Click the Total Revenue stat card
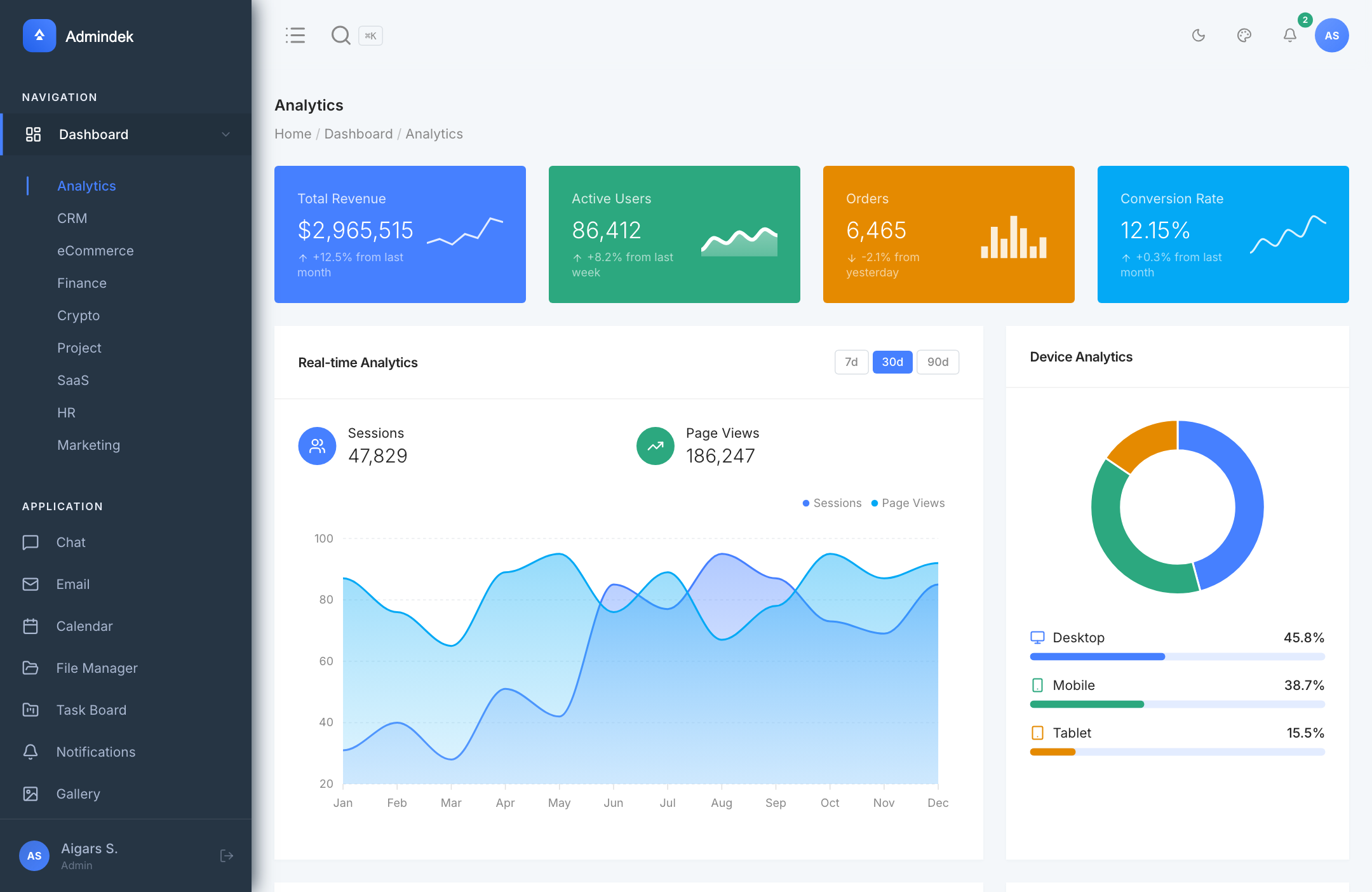1372x892 pixels. pos(400,234)
